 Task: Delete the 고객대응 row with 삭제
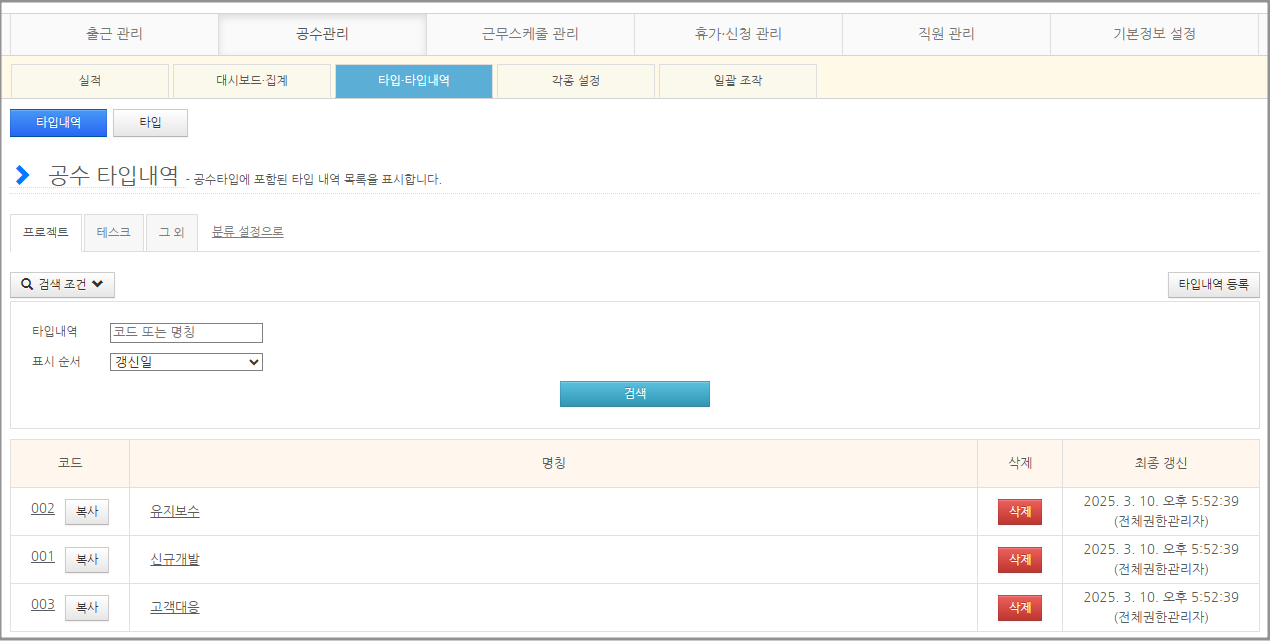[x=1019, y=608]
